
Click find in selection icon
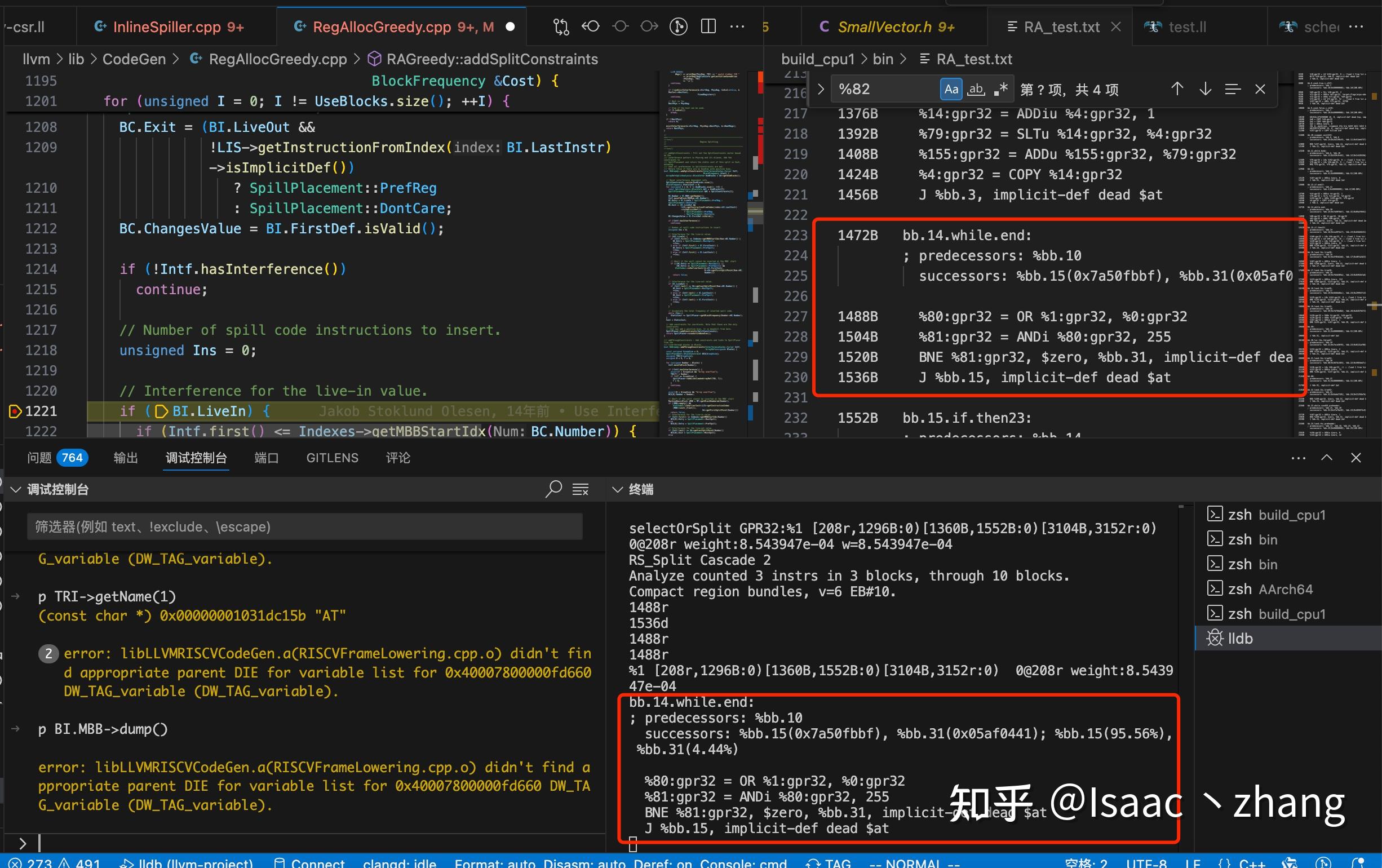(1232, 89)
